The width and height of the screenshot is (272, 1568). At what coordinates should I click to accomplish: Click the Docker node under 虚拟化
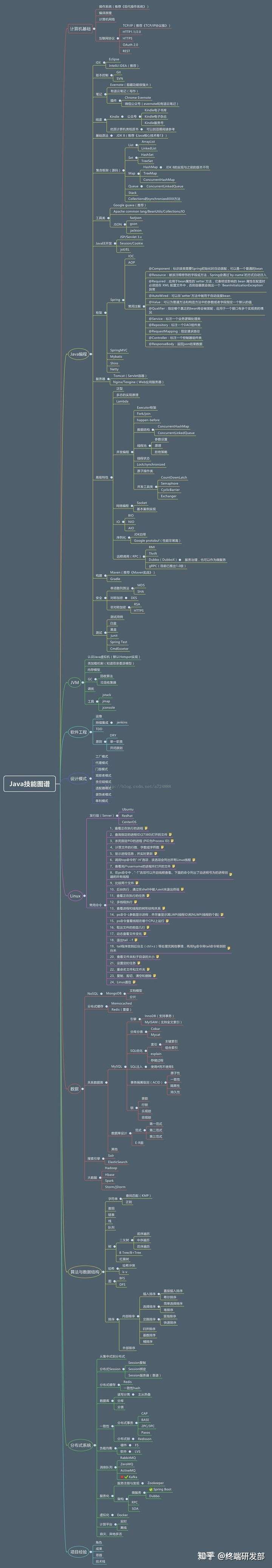pyautogui.click(x=122, y=1515)
